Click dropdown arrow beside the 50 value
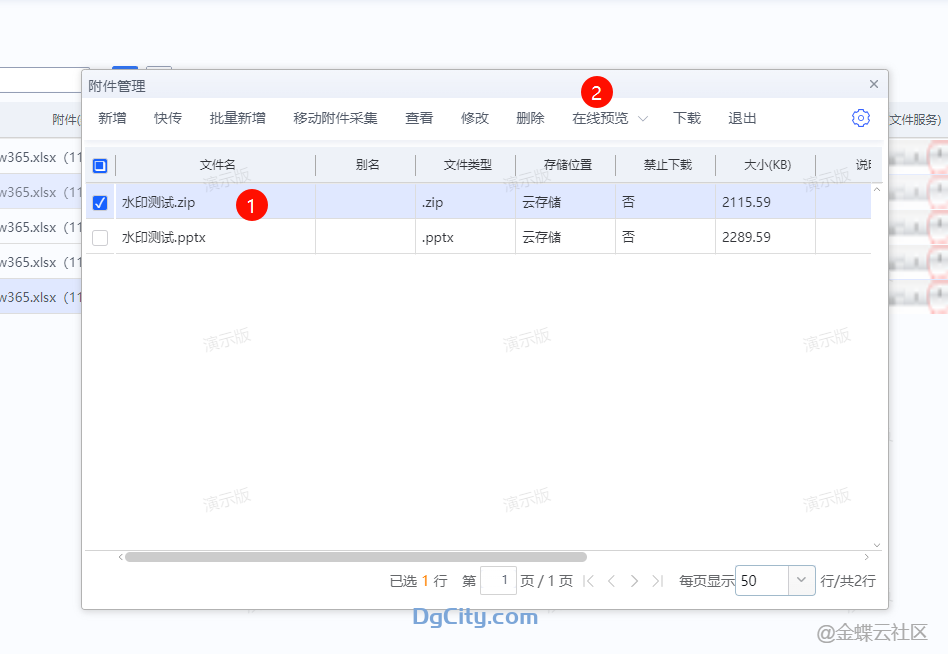The height and width of the screenshot is (654, 948). [x=799, y=580]
